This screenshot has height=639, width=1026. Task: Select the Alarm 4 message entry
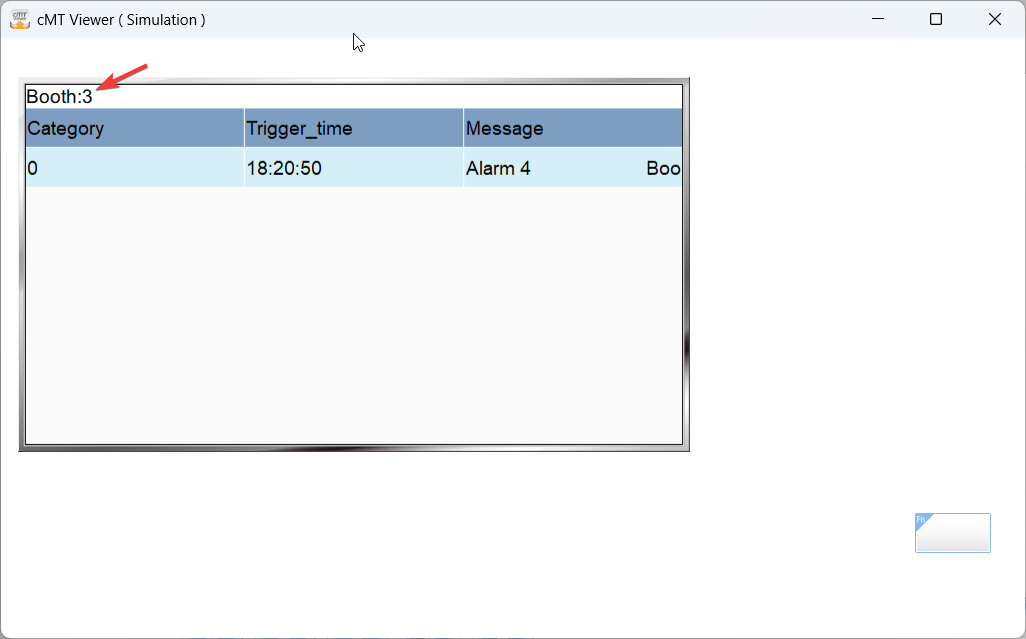(498, 168)
